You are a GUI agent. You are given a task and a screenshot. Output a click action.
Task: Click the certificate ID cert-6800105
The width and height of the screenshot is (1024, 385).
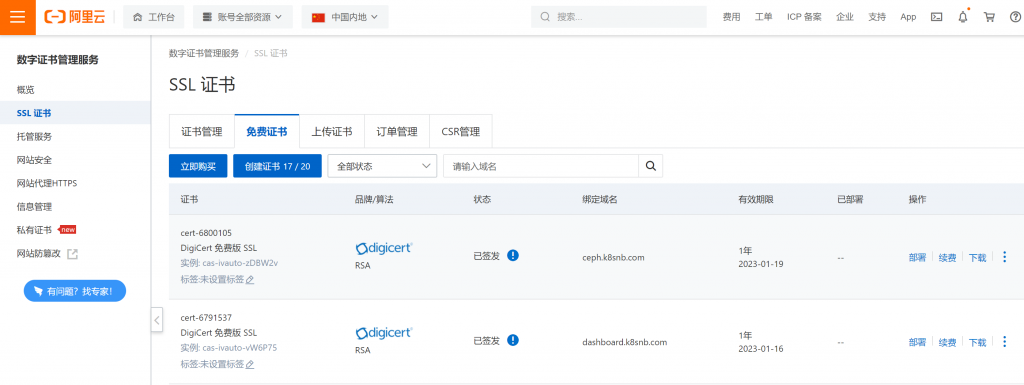coord(206,233)
